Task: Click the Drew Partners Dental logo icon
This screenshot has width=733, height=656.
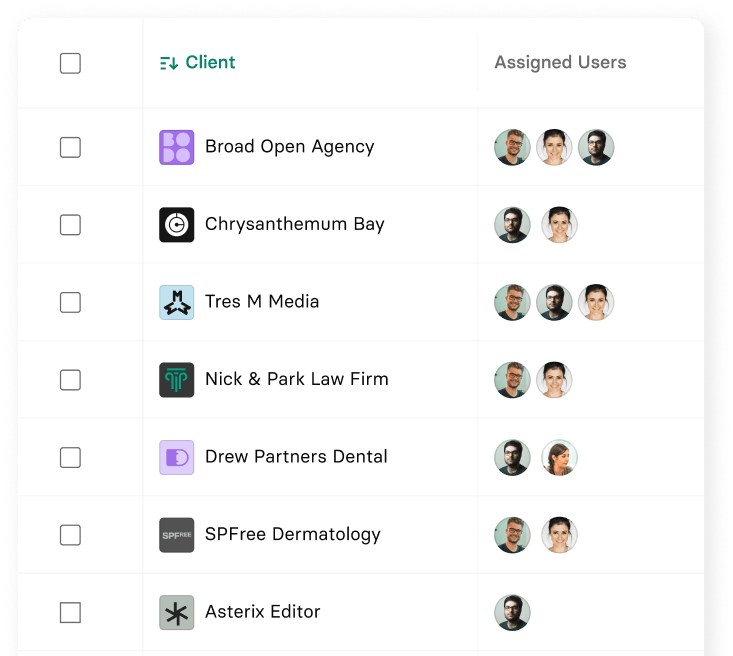Action: (177, 457)
